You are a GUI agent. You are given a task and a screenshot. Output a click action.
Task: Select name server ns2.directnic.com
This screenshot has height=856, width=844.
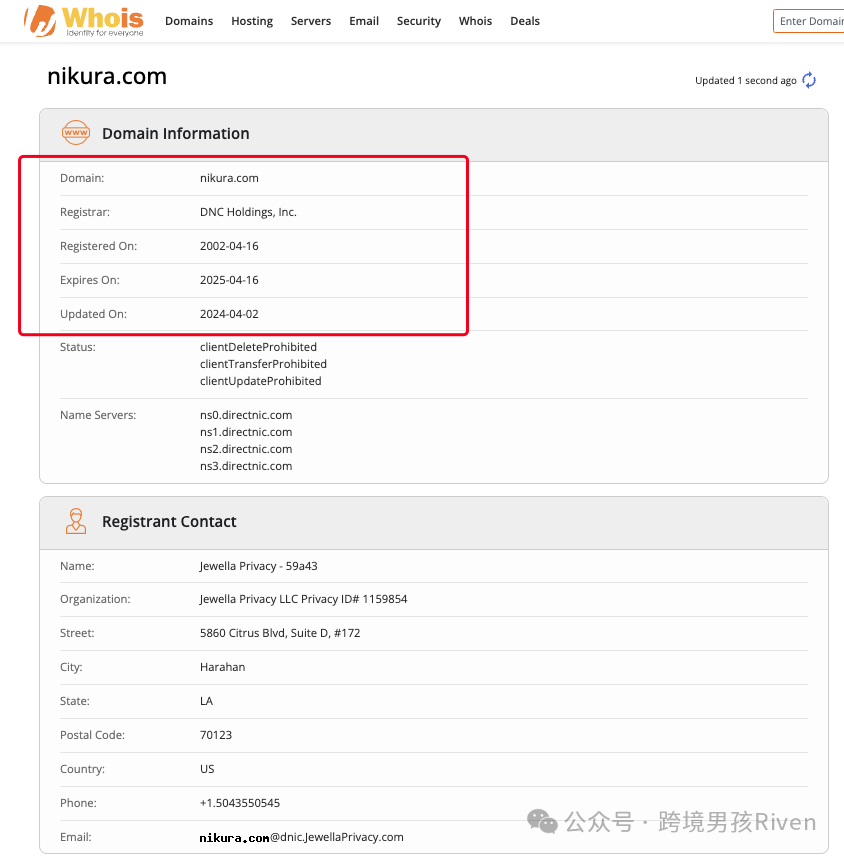[246, 449]
